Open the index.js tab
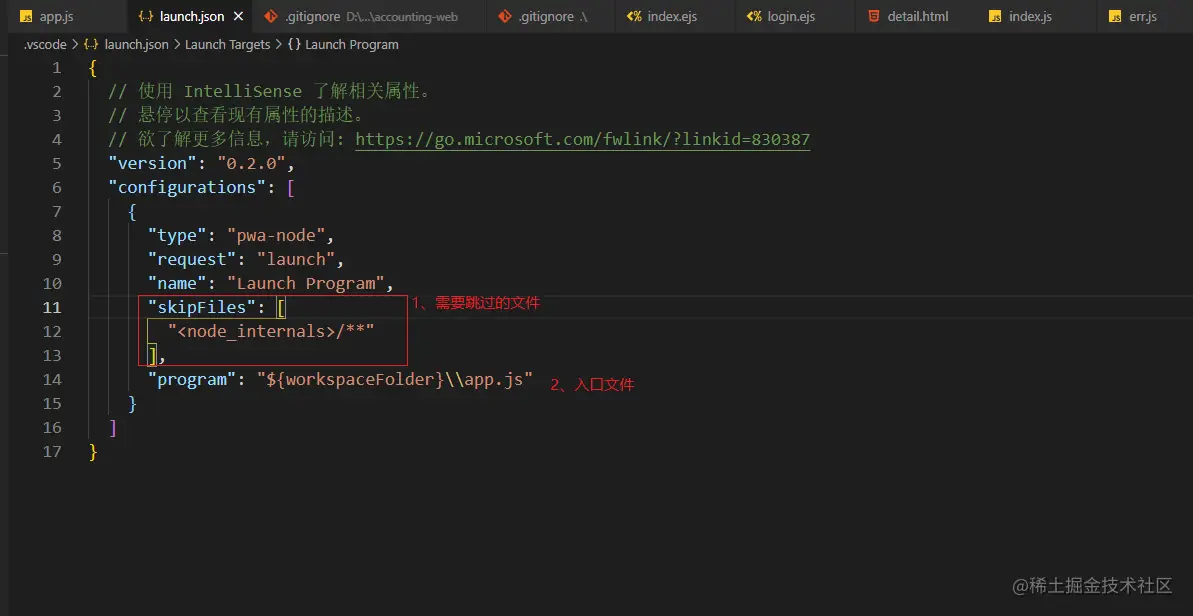Viewport: 1193px width, 616px height. (1038, 16)
